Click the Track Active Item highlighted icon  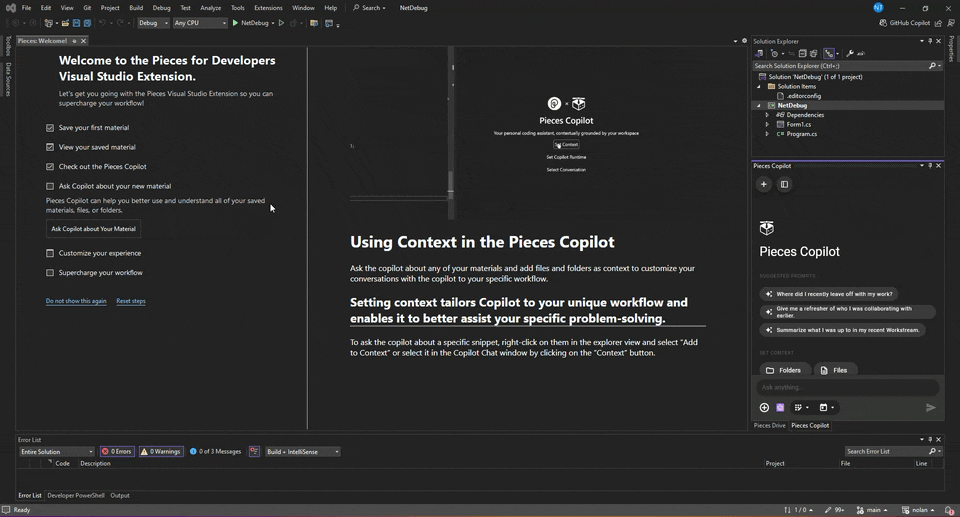(x=829, y=53)
